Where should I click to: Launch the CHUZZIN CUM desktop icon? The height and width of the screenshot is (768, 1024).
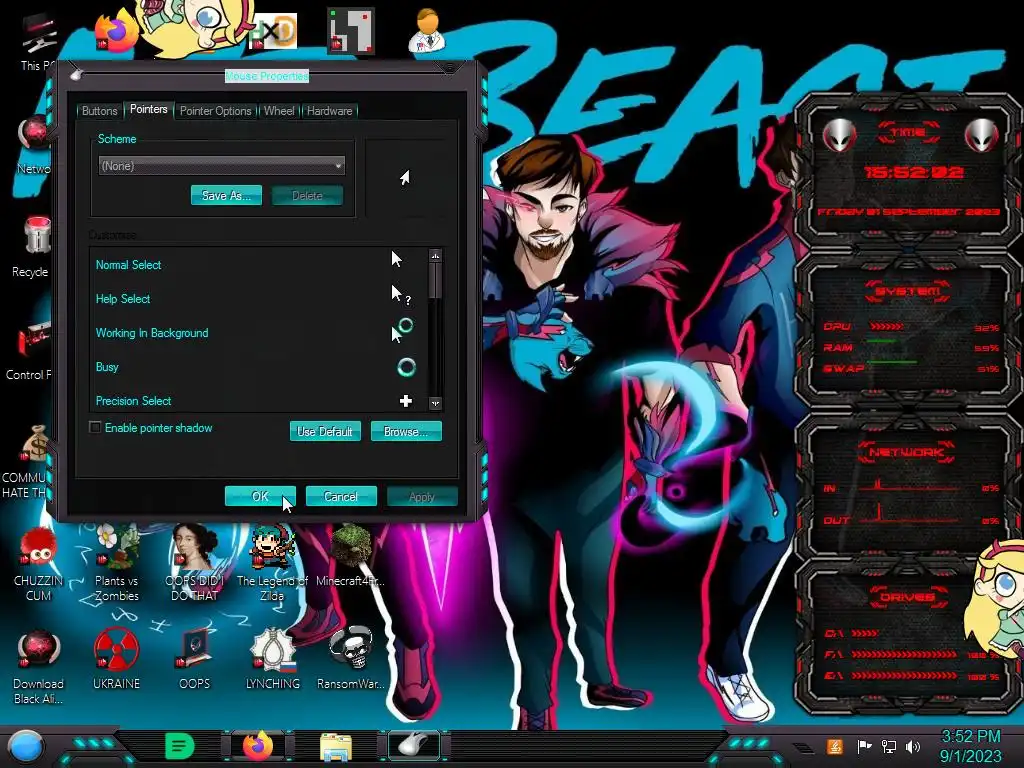(x=38, y=564)
